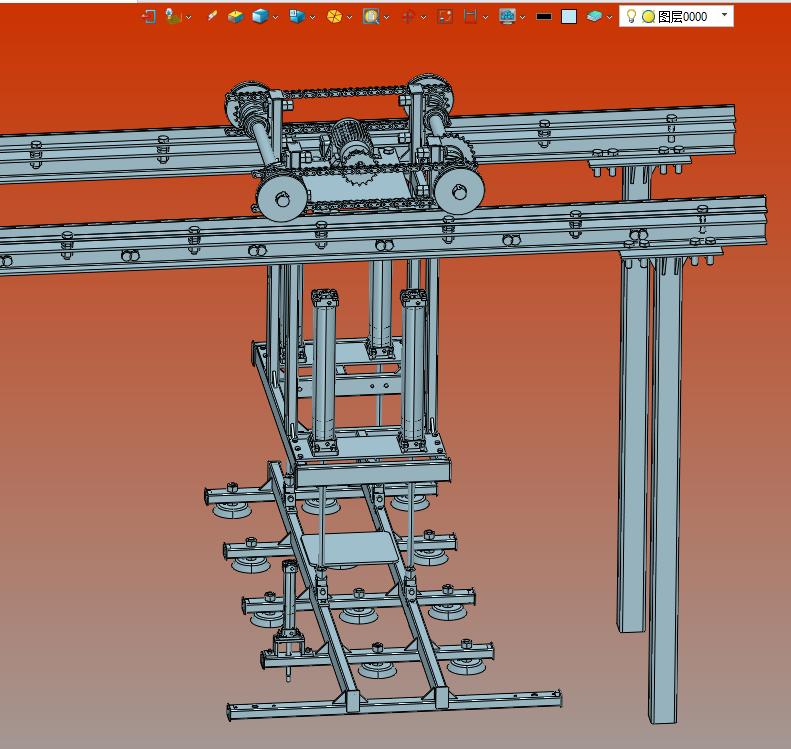Open the monitor display settings icon
Viewport: 791px width, 749px height.
point(507,17)
